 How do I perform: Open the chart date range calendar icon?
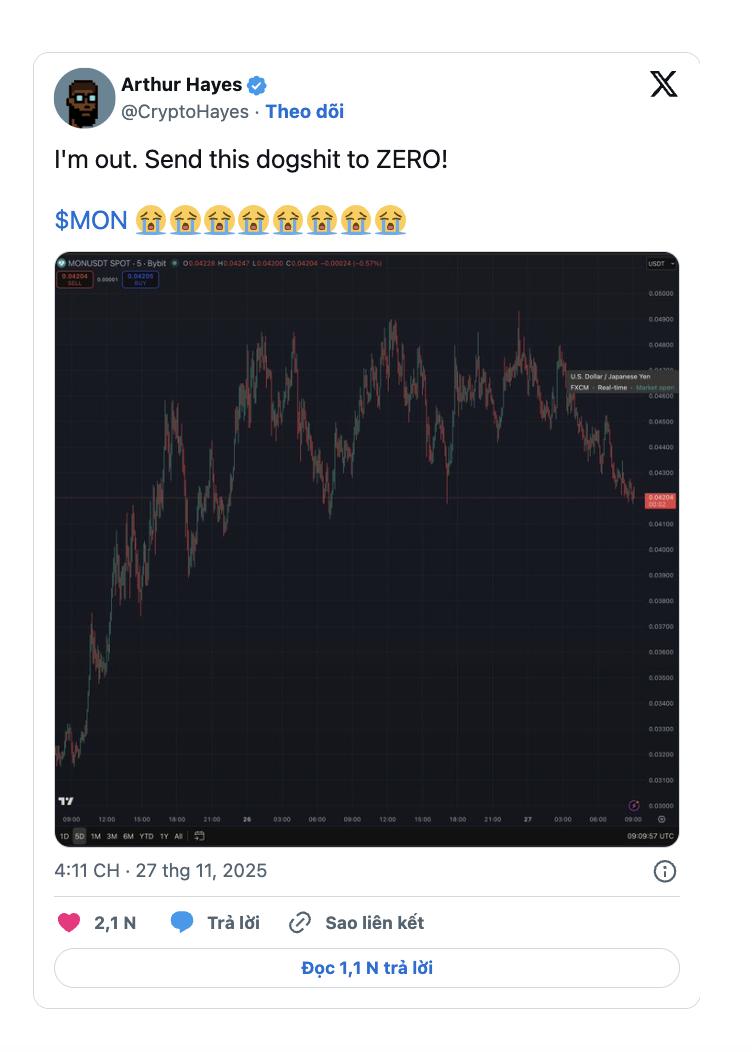[x=199, y=836]
